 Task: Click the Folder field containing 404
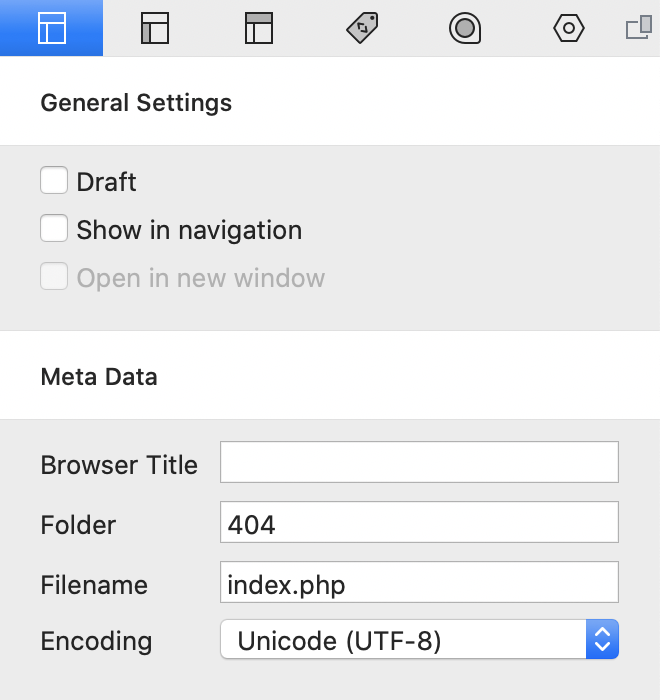point(419,522)
